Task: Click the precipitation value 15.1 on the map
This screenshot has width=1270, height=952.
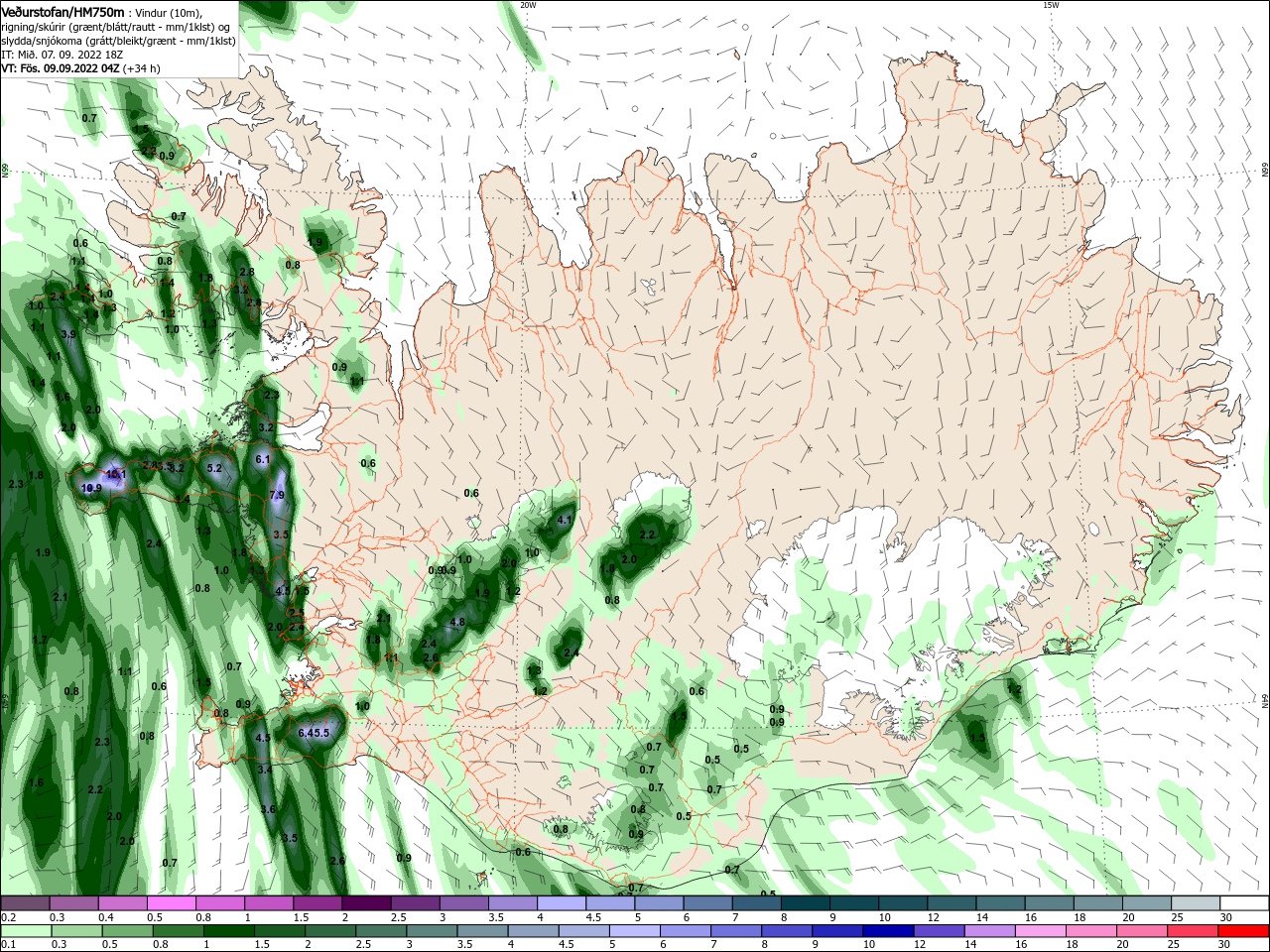Action: (x=116, y=475)
